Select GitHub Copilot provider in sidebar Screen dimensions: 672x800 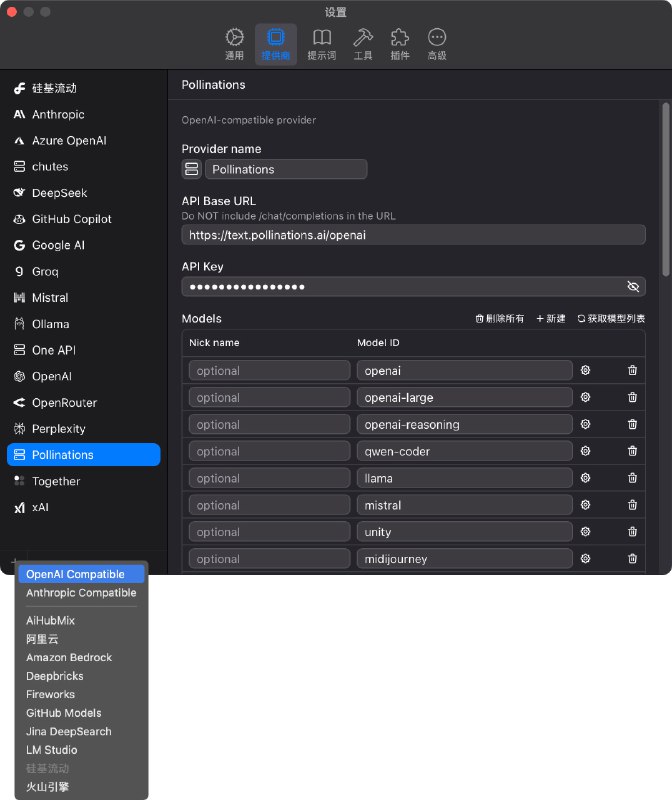(84, 219)
